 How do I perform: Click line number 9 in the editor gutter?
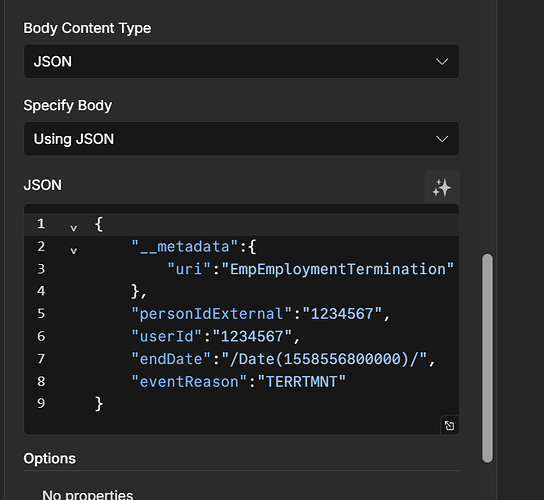[x=41, y=404]
